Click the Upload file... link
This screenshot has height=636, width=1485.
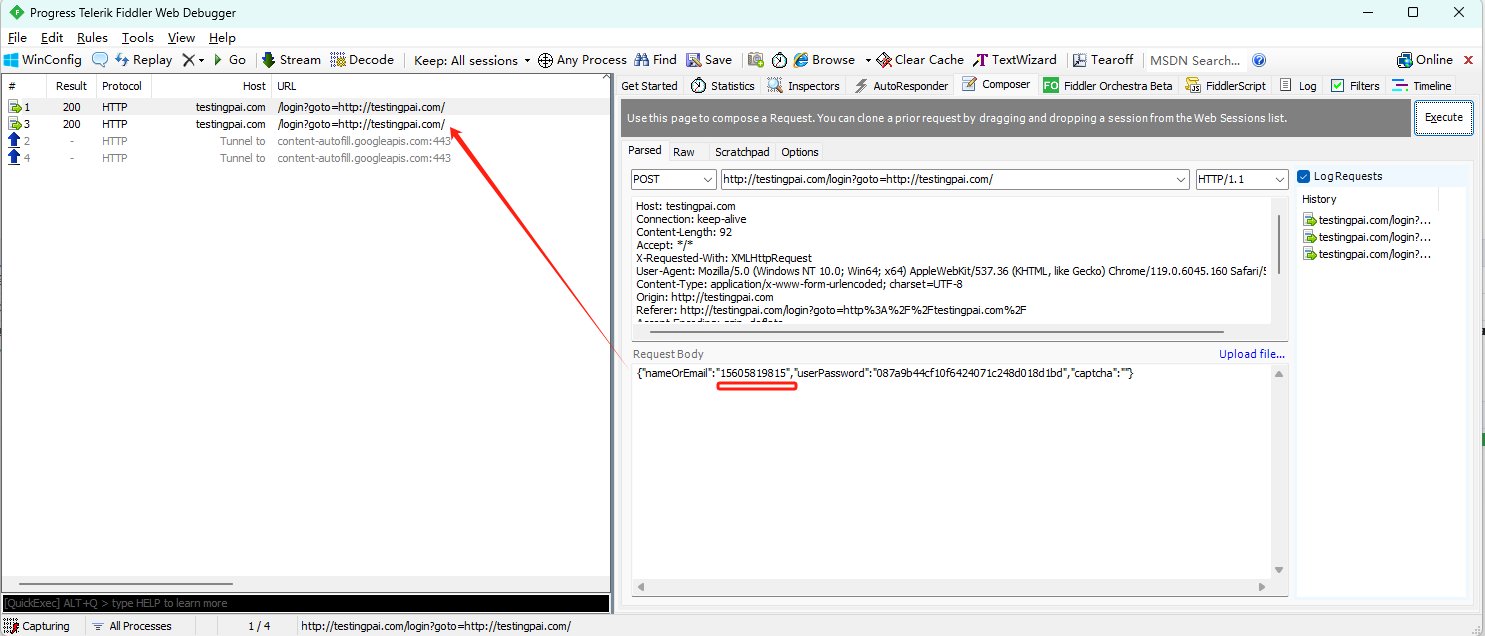[x=1252, y=354]
